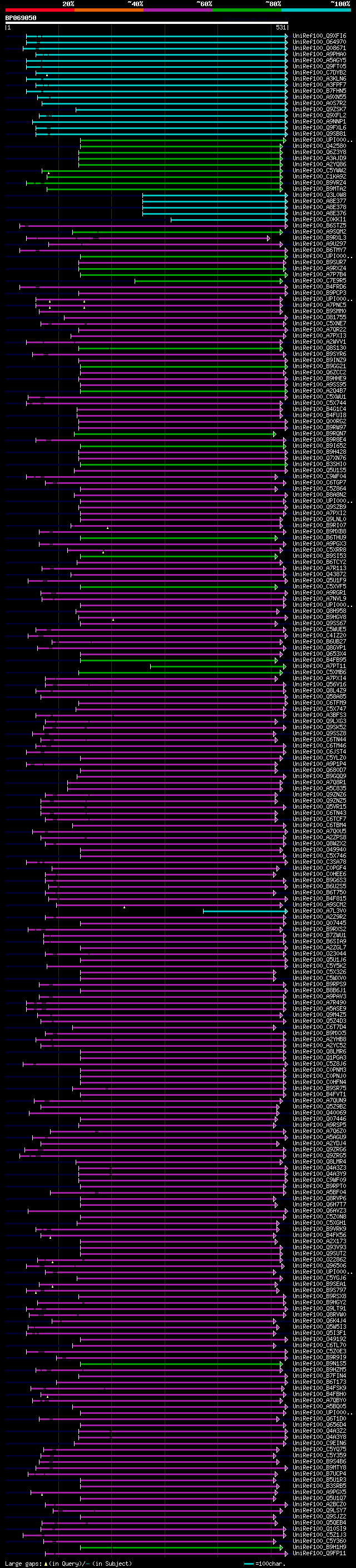Open hit UniRef100_B9VRZ4

[x=319, y=182]
